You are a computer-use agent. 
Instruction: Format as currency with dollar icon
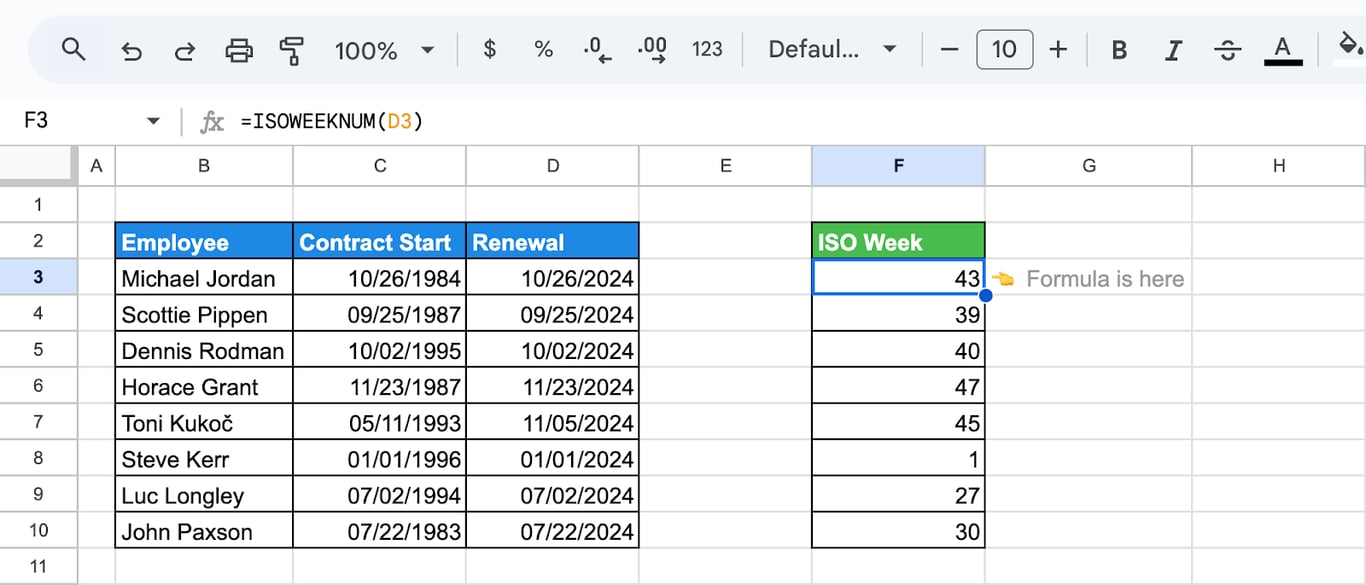[x=489, y=49]
